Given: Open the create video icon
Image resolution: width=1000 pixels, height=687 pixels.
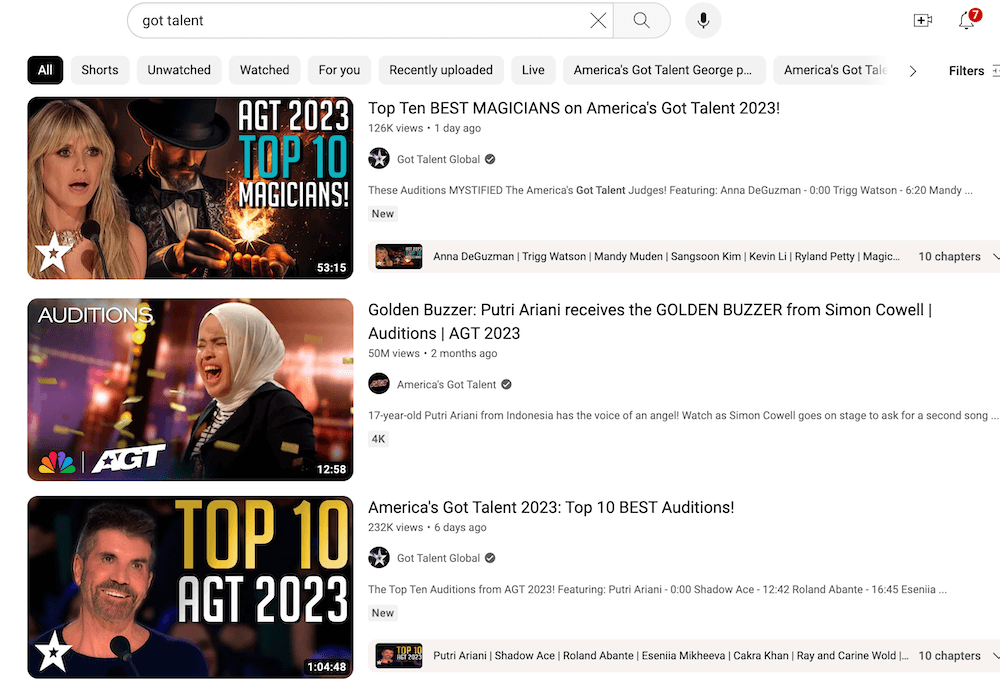Looking at the screenshot, I should [x=922, y=20].
